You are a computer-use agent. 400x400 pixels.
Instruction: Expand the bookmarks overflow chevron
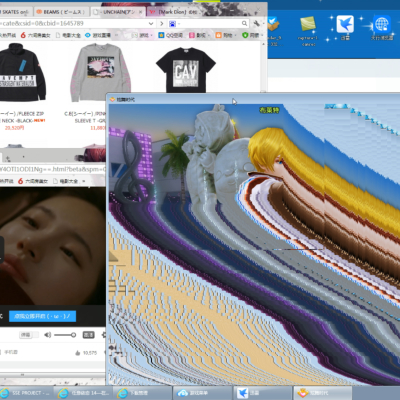117,35
